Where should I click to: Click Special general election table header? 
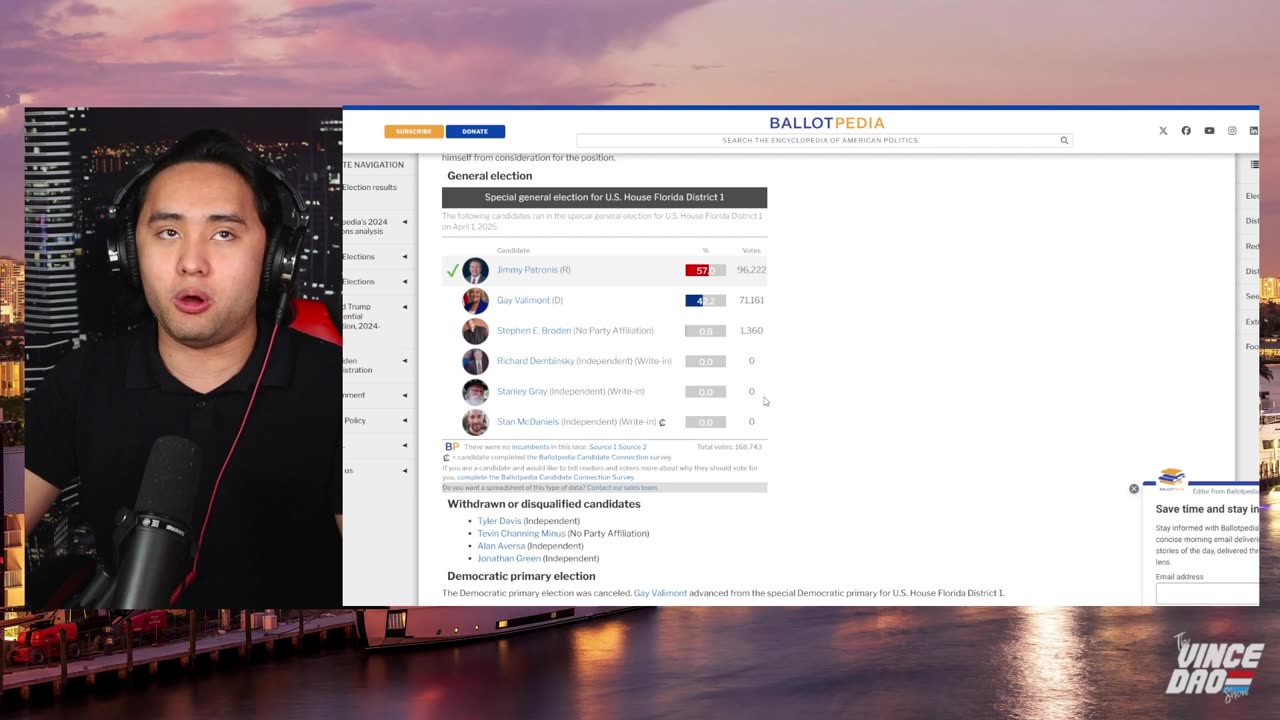(x=604, y=197)
